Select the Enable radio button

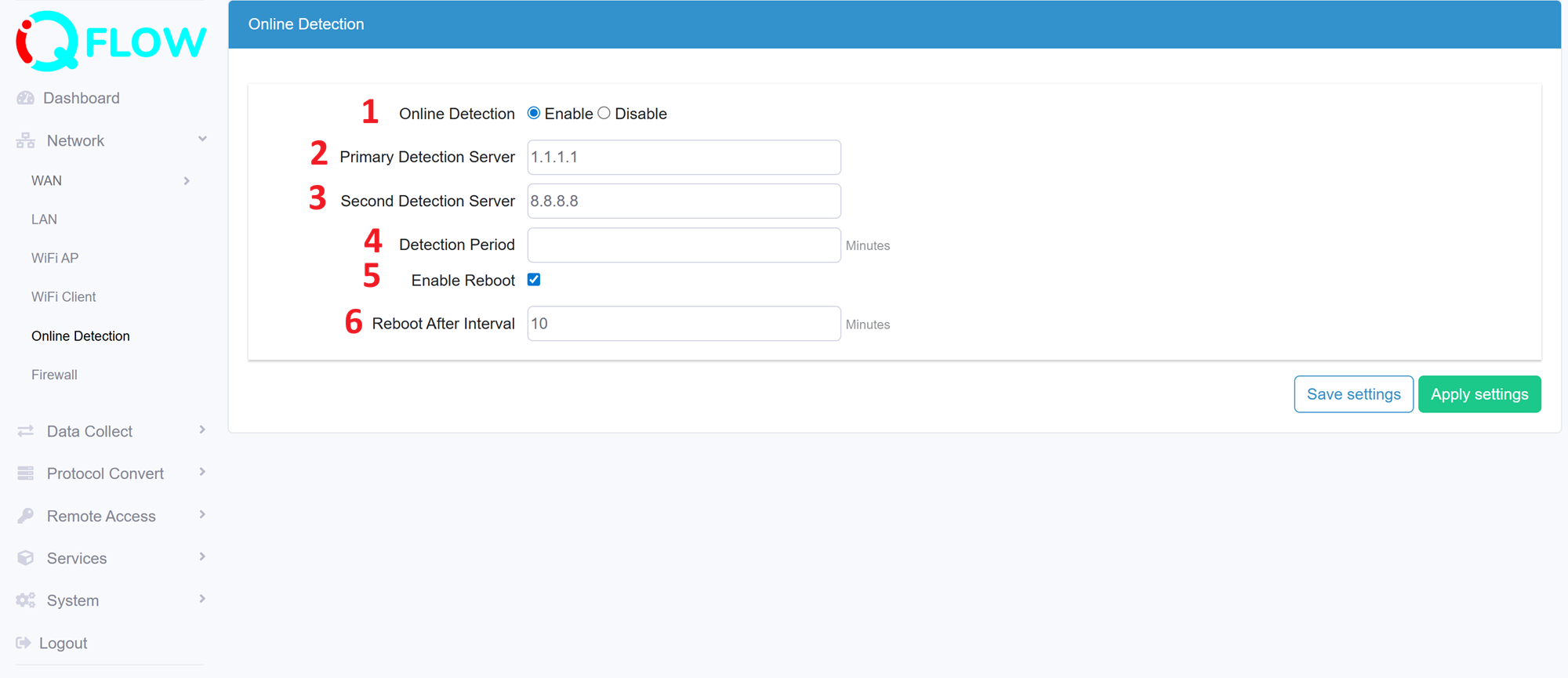pyautogui.click(x=534, y=113)
